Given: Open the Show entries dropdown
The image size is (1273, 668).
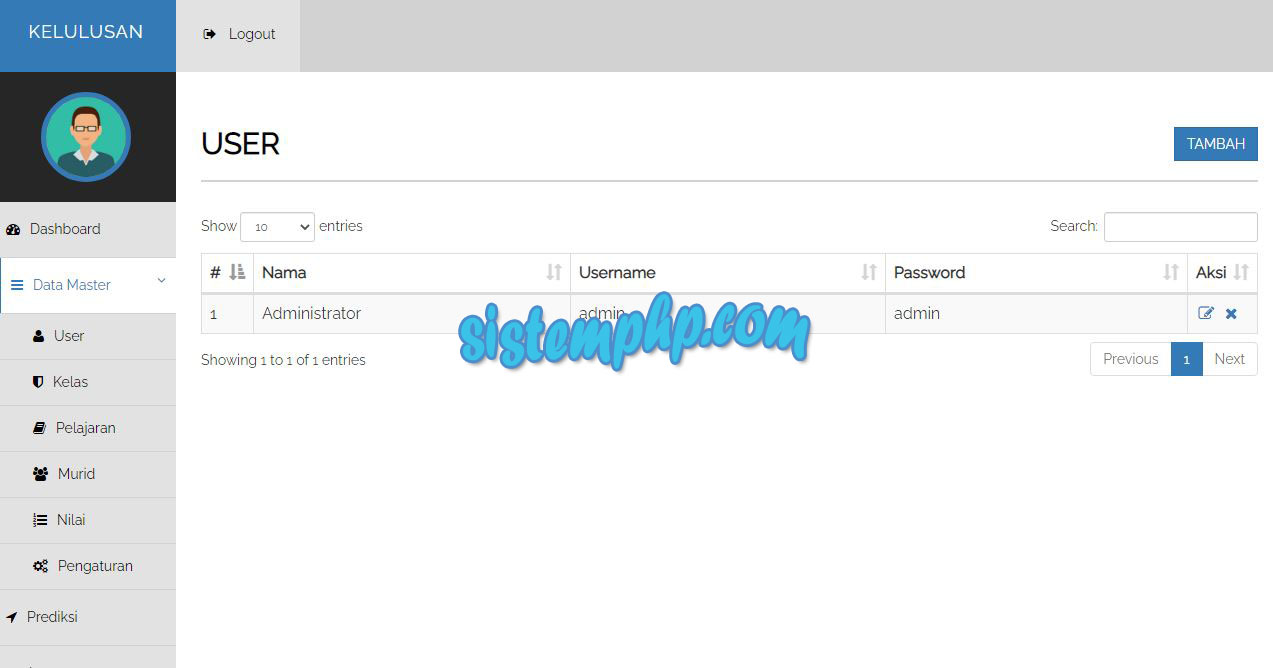Looking at the screenshot, I should tap(277, 227).
